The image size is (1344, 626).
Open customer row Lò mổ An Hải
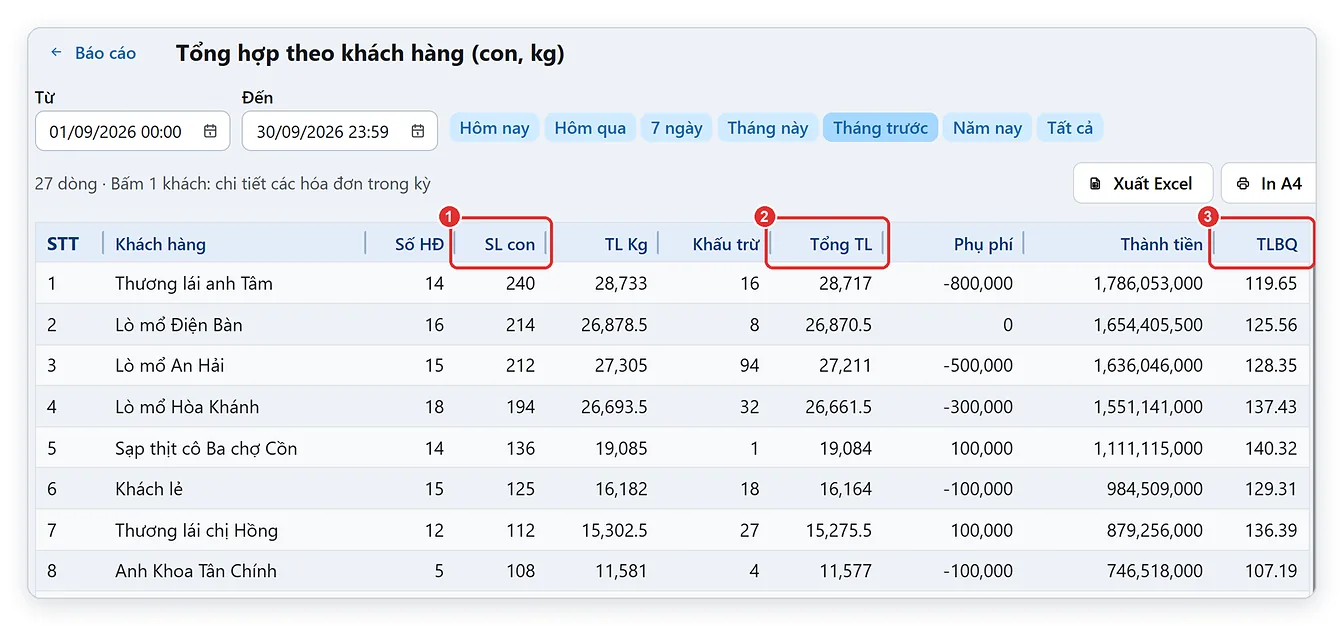coord(672,366)
